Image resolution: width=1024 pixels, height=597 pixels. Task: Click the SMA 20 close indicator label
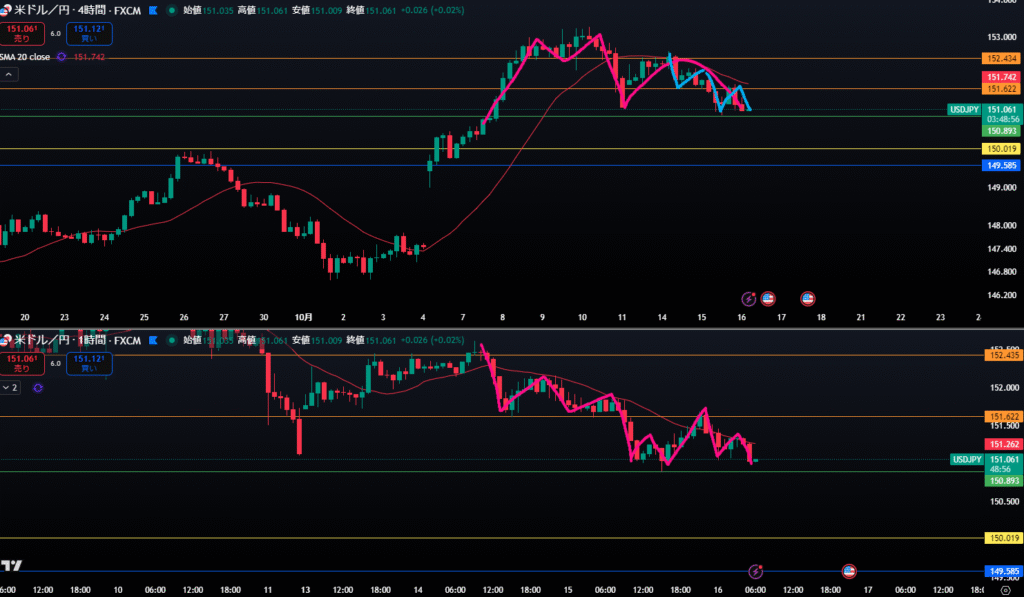tap(26, 57)
